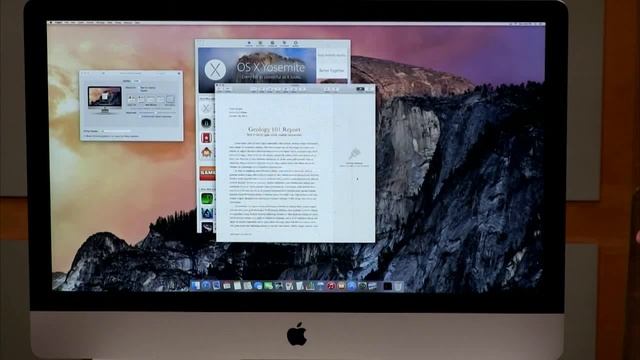Switch to Featured tab in App Store
The width and height of the screenshot is (640, 360).
[x=249, y=43]
